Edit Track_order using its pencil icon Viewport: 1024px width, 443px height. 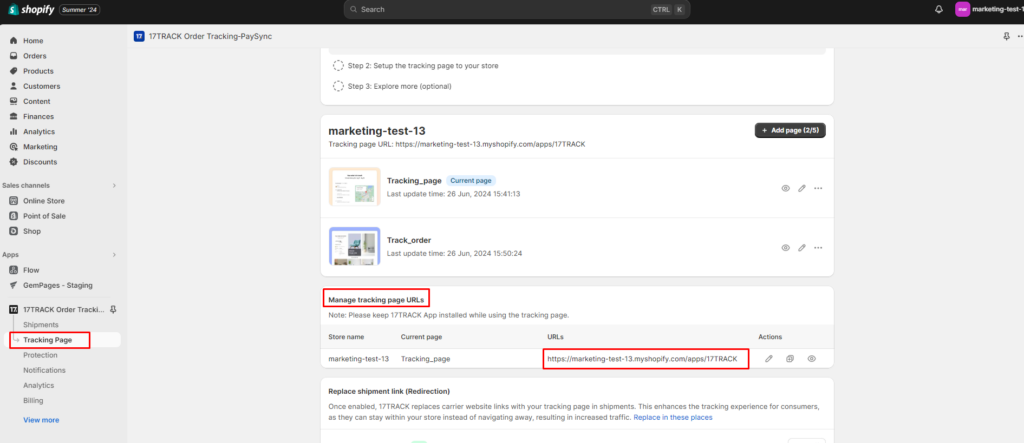[802, 247]
